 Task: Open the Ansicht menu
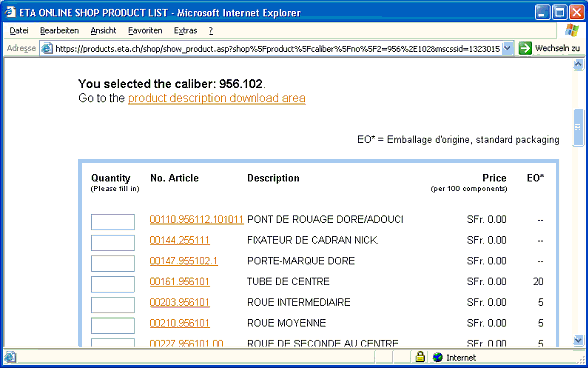pyautogui.click(x=103, y=30)
